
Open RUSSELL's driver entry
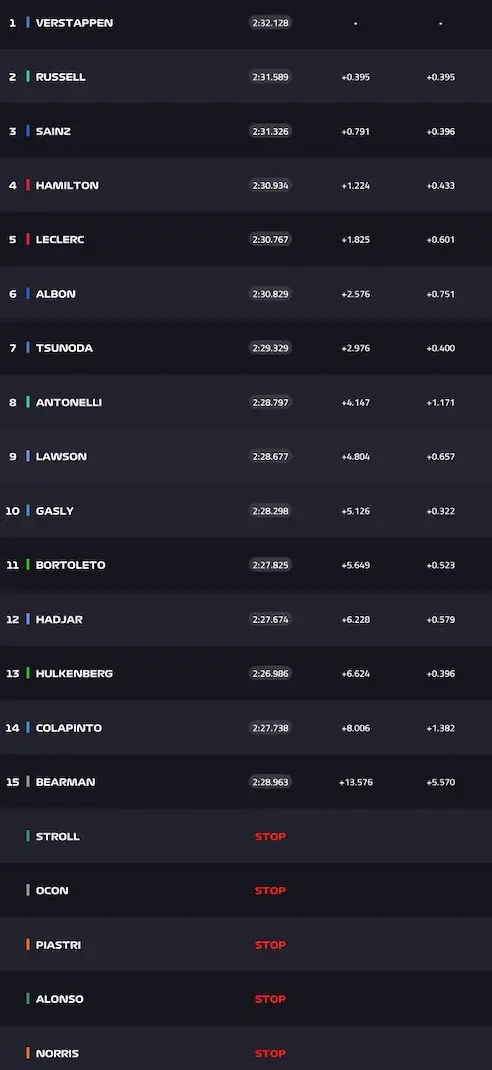[246, 76]
